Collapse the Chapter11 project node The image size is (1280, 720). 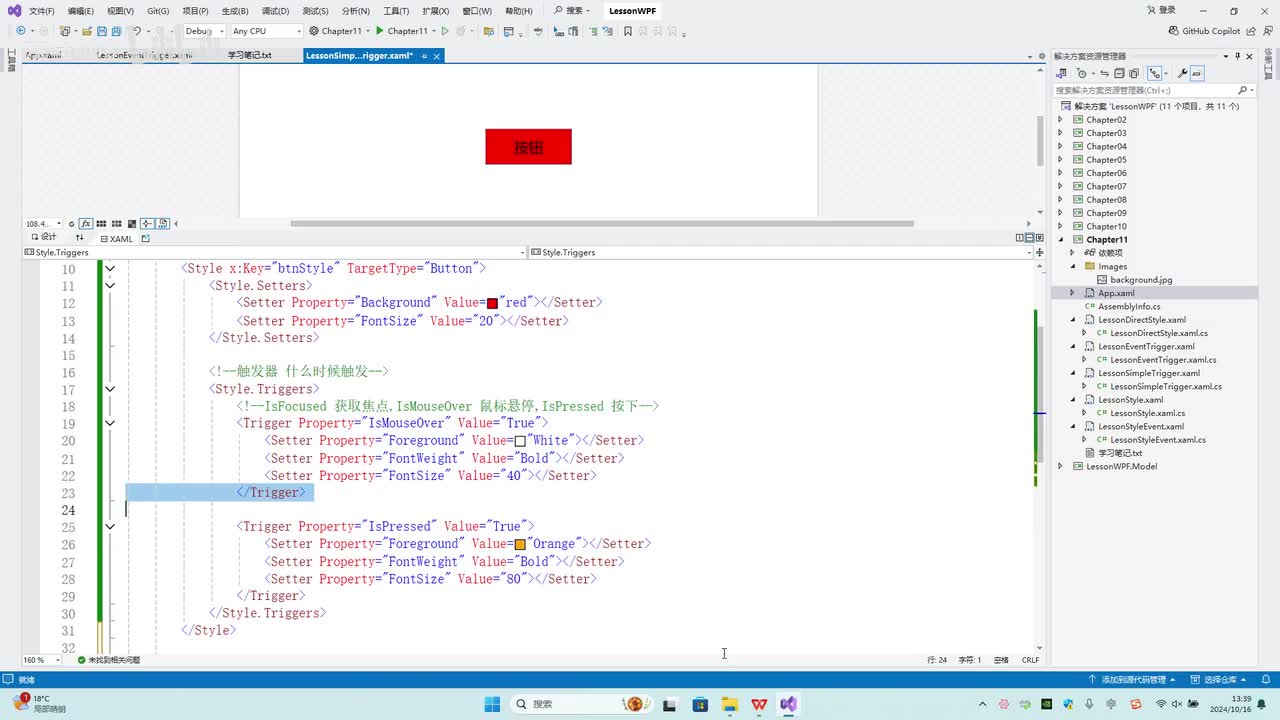[x=1061, y=240]
